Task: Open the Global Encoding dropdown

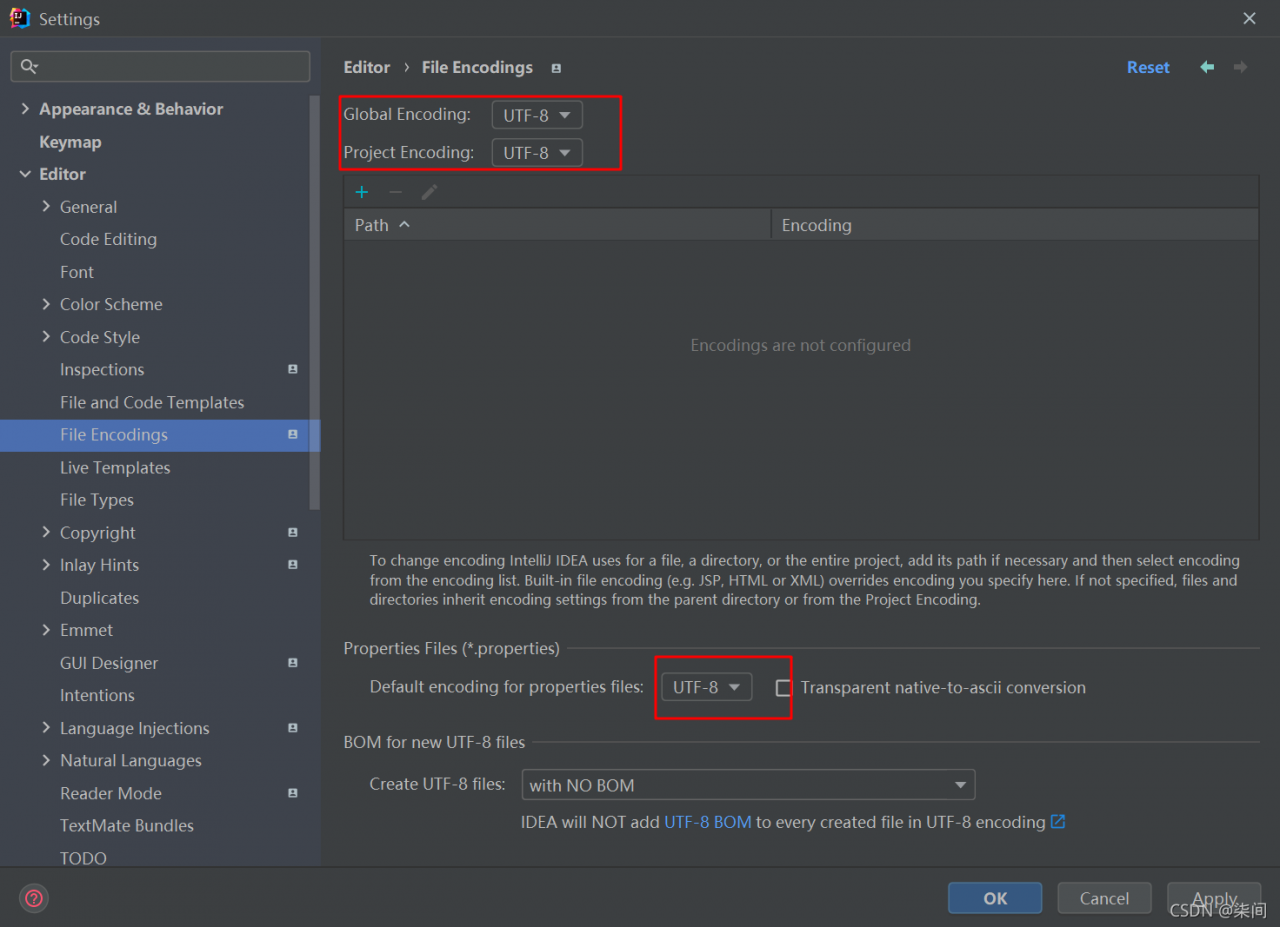Action: (x=537, y=115)
